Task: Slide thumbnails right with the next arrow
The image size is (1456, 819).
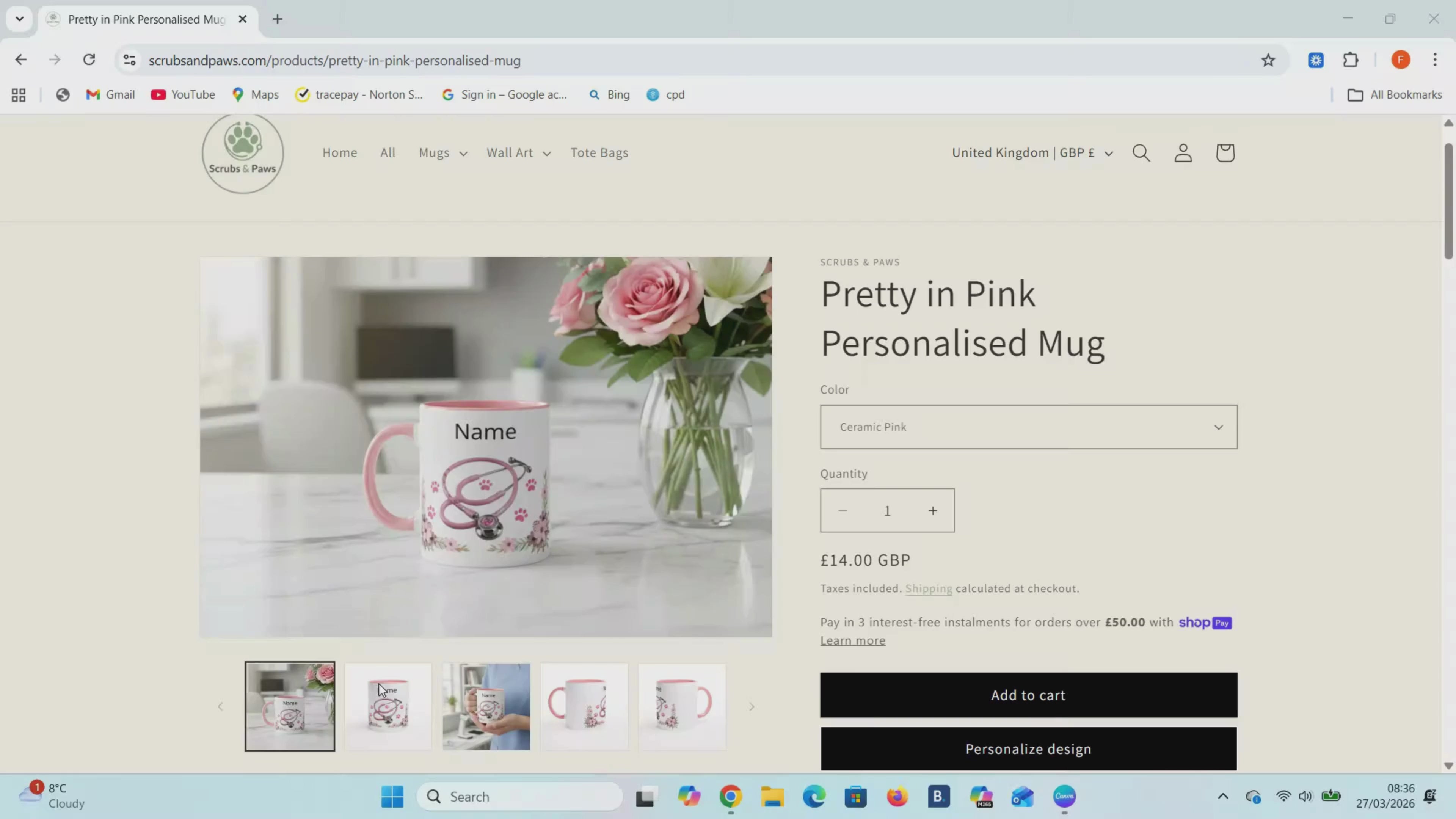Action: click(x=751, y=706)
